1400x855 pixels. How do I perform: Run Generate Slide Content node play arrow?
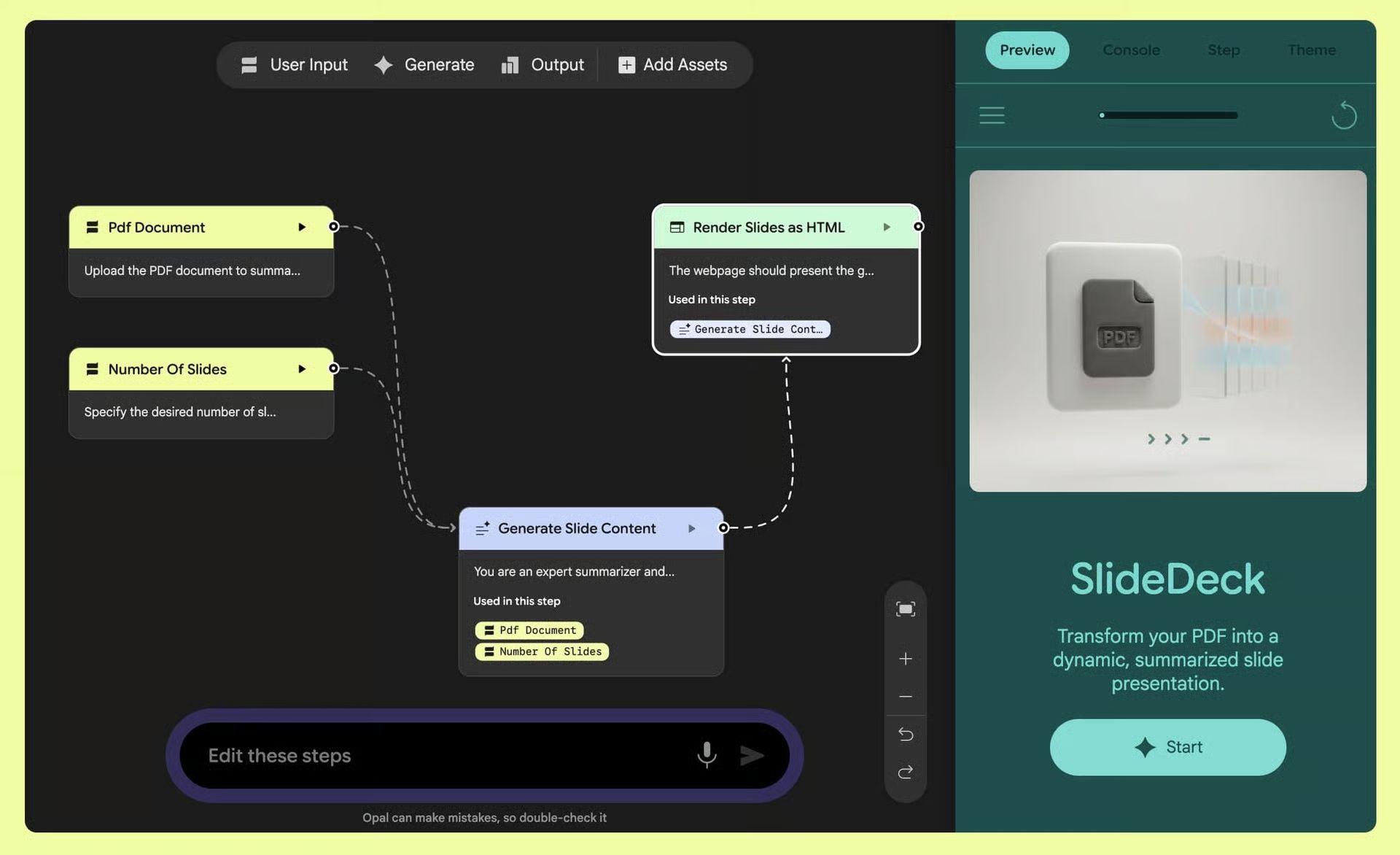[x=691, y=528]
